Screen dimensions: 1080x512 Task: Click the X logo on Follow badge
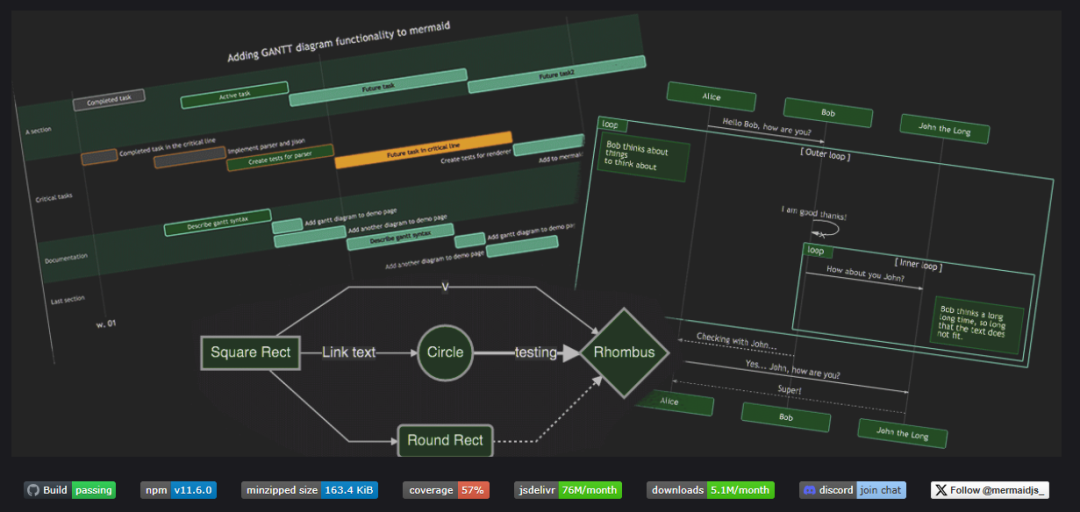point(941,491)
